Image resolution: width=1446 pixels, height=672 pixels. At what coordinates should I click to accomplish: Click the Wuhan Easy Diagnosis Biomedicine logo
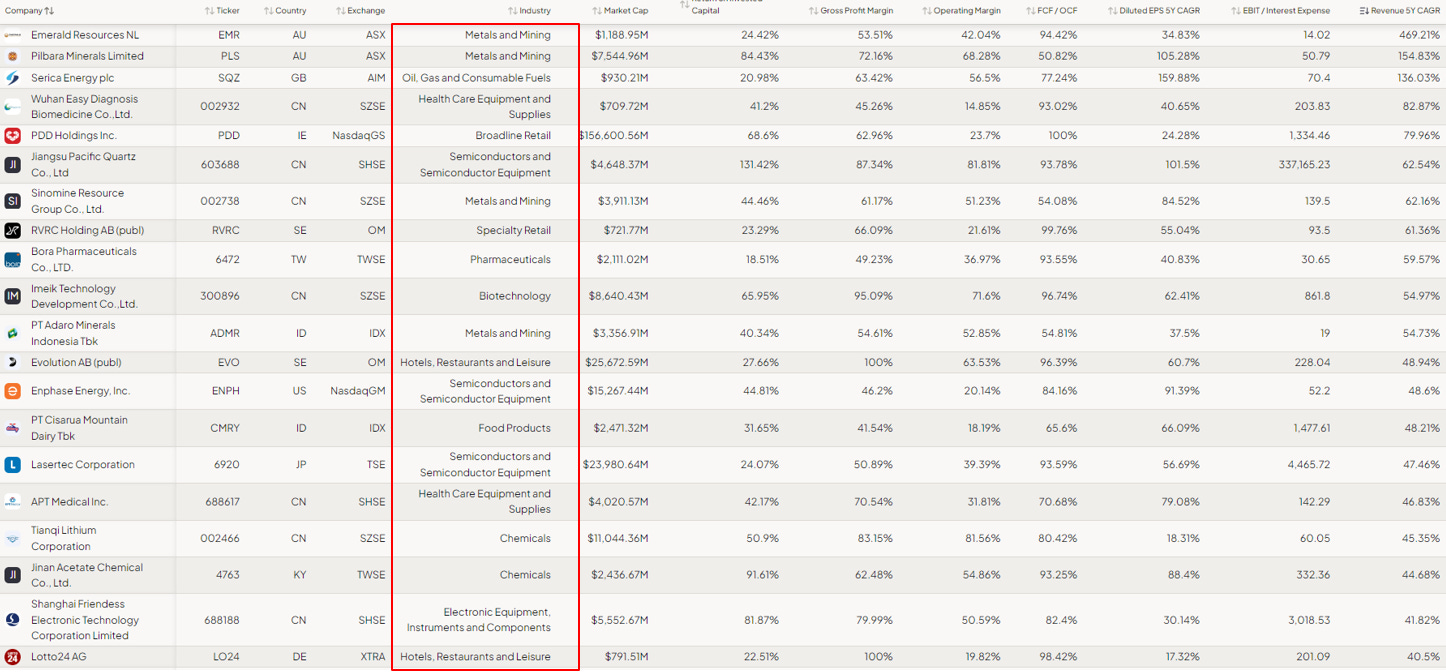tap(13, 107)
